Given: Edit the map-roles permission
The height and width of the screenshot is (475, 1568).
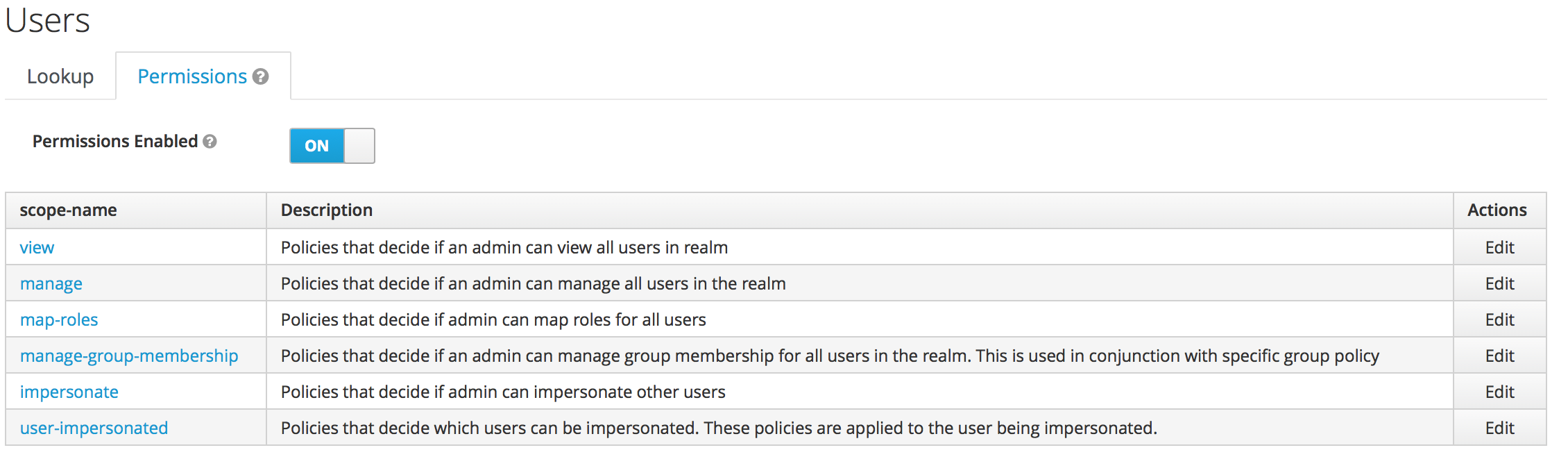Looking at the screenshot, I should tap(1499, 320).
